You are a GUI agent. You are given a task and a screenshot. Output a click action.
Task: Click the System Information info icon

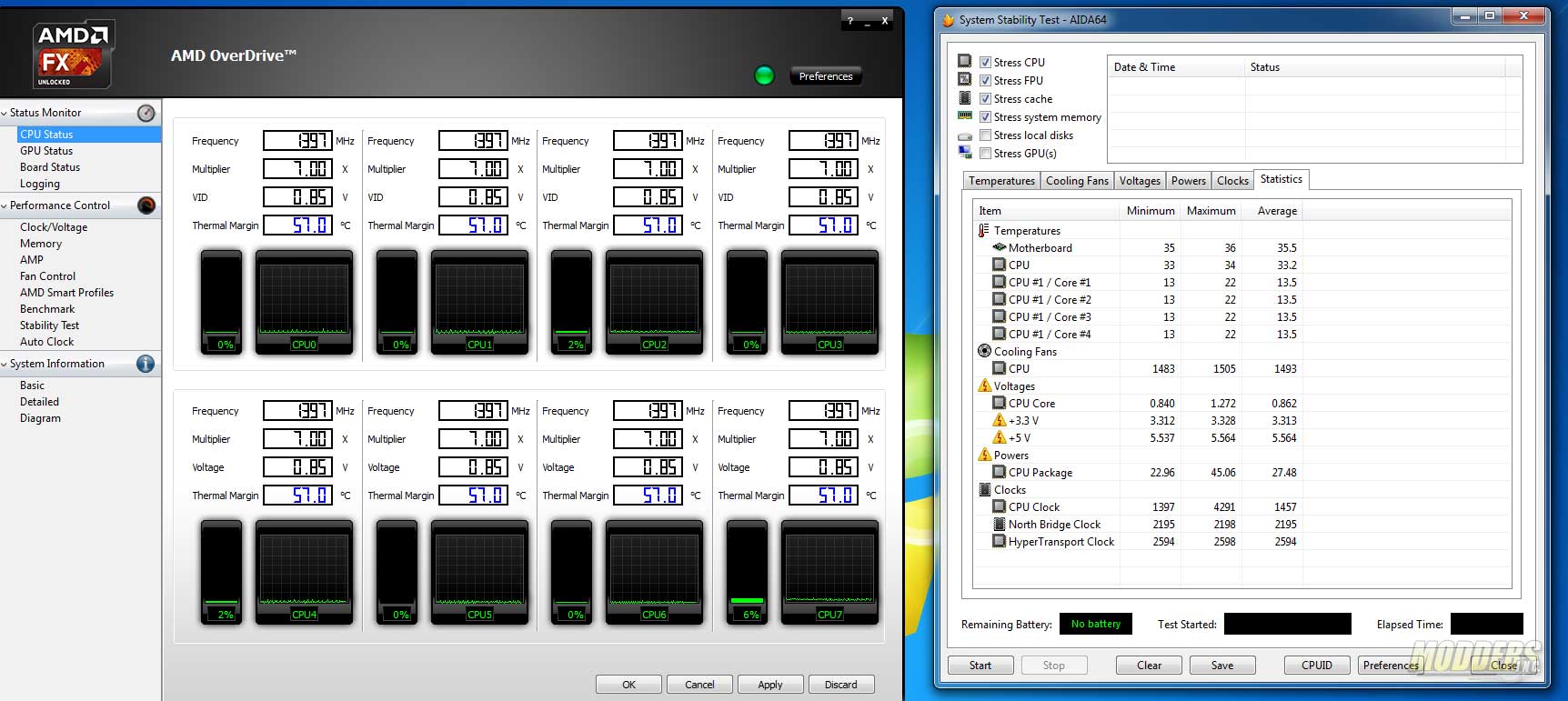(146, 364)
